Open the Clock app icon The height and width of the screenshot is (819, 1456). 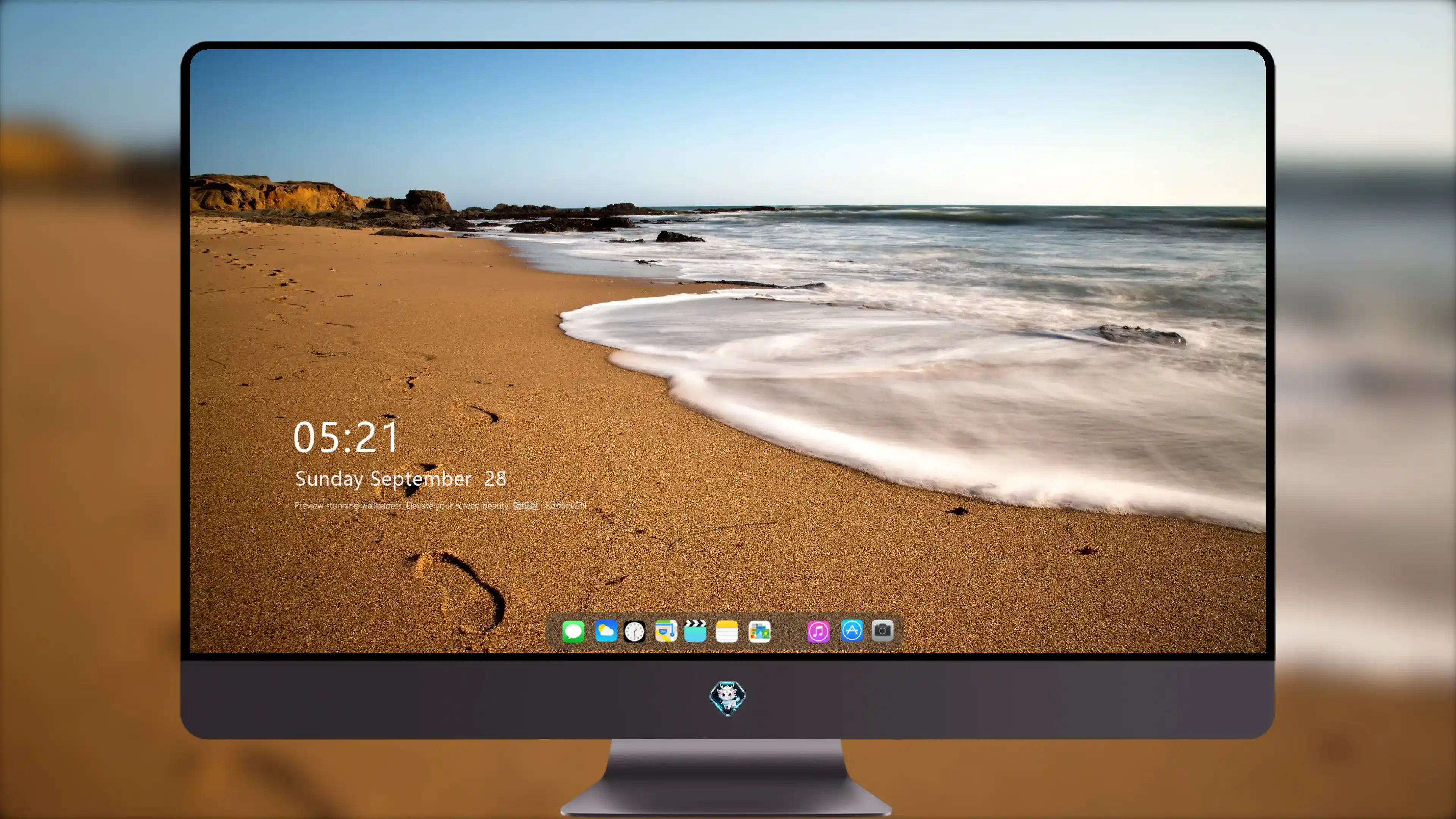634,631
